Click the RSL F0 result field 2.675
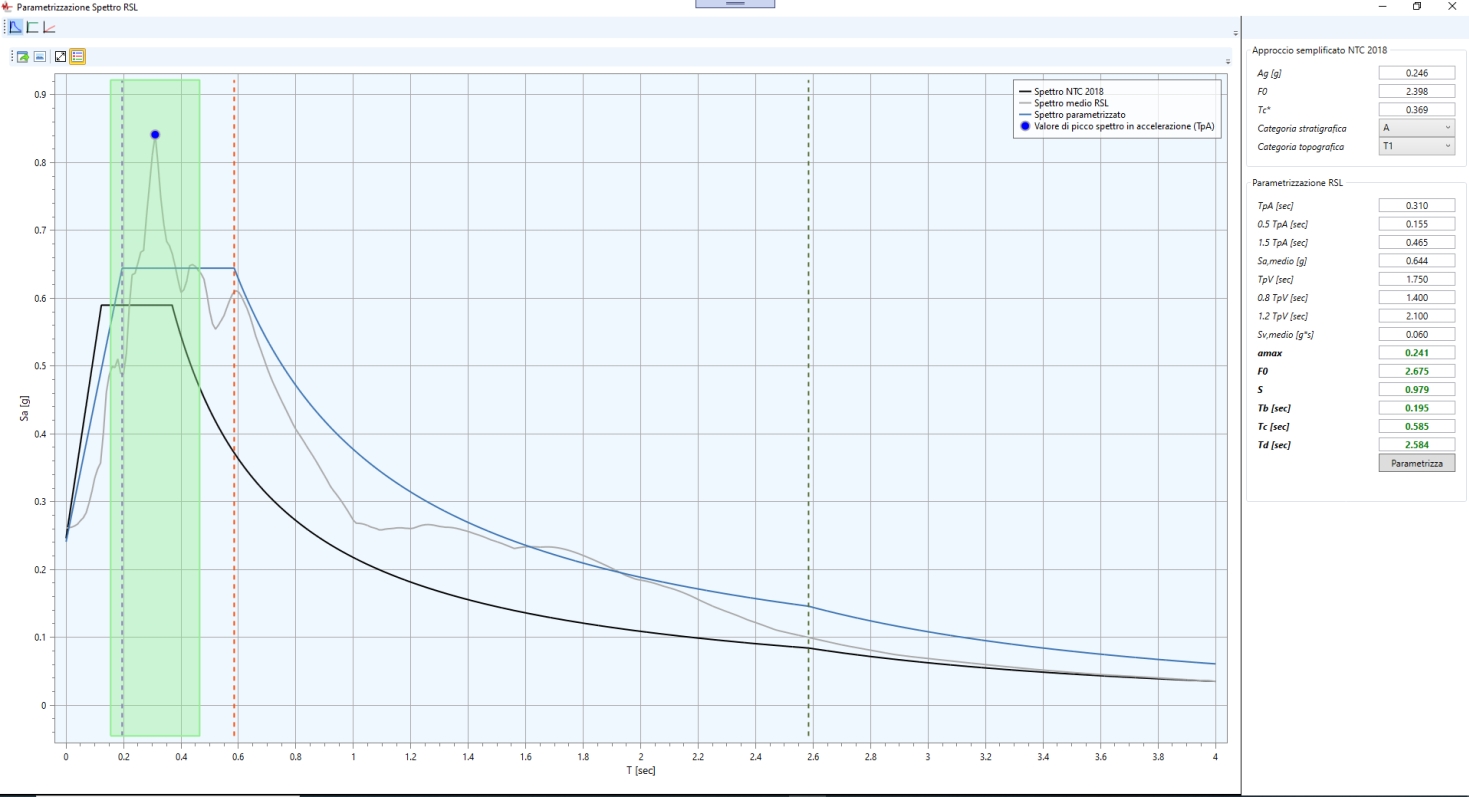This screenshot has height=797, width=1469. [1417, 371]
